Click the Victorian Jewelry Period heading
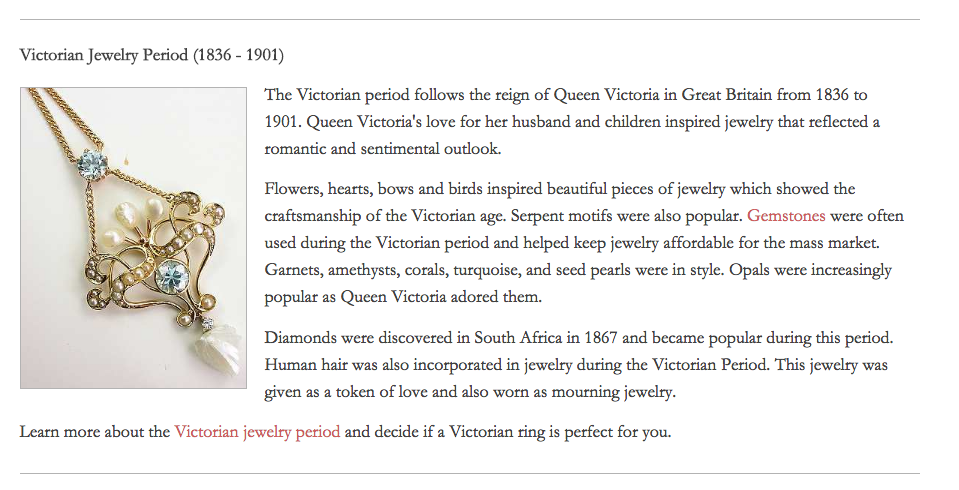Screen dimensions: 959x490 [152, 55]
